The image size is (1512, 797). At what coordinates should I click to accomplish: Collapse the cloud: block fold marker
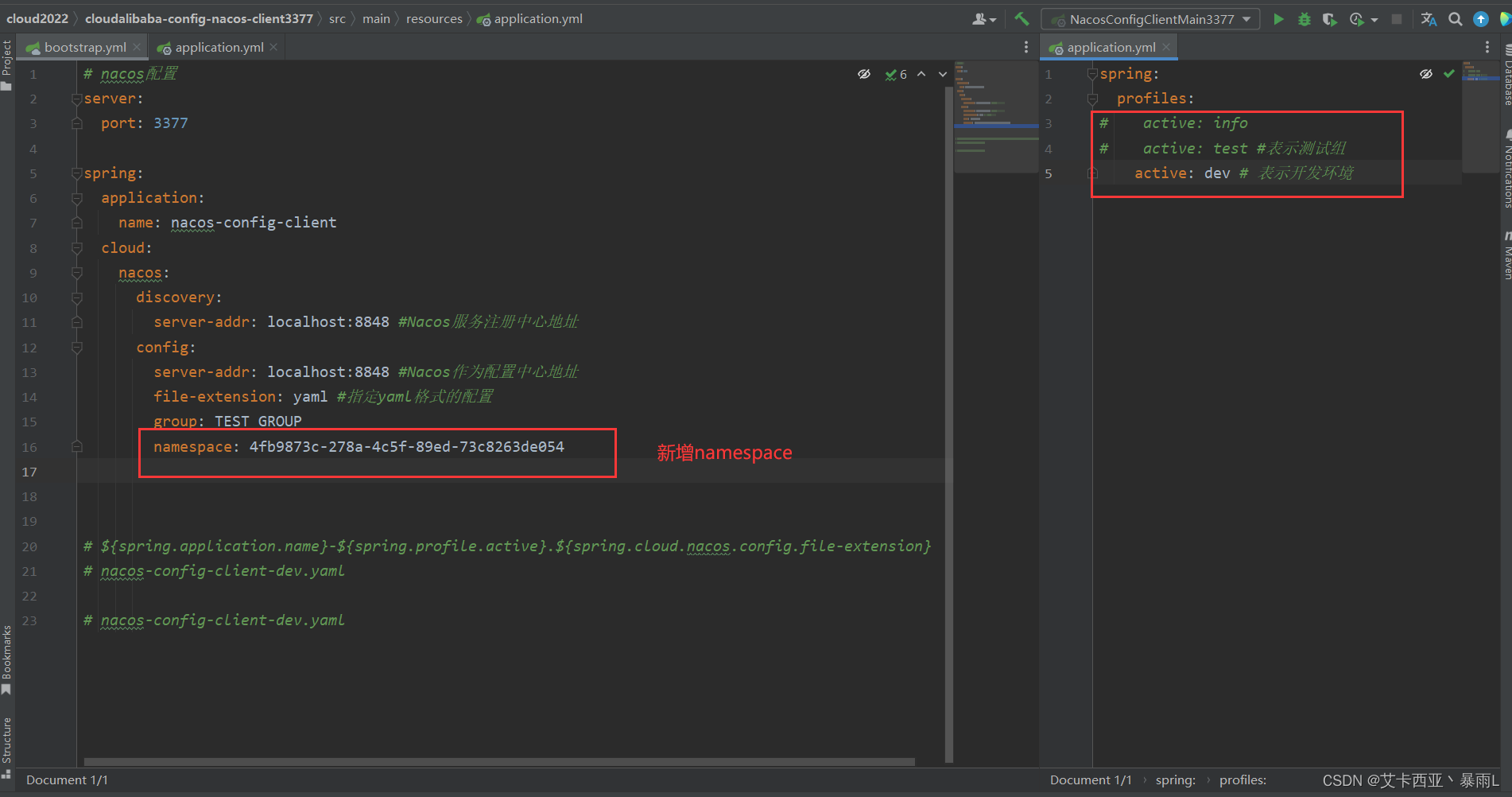77,248
